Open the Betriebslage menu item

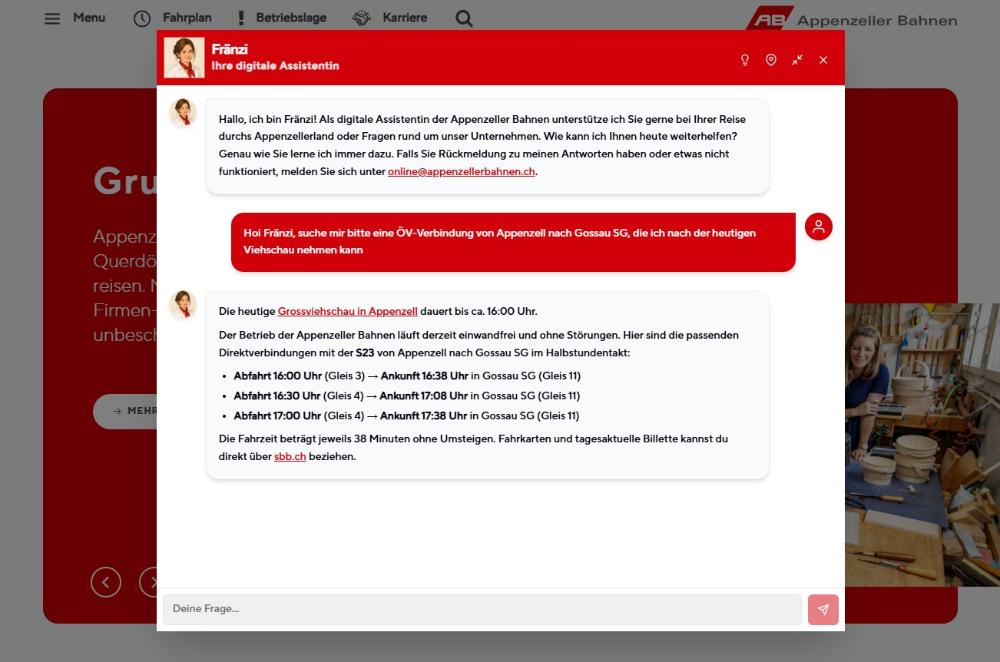click(291, 18)
